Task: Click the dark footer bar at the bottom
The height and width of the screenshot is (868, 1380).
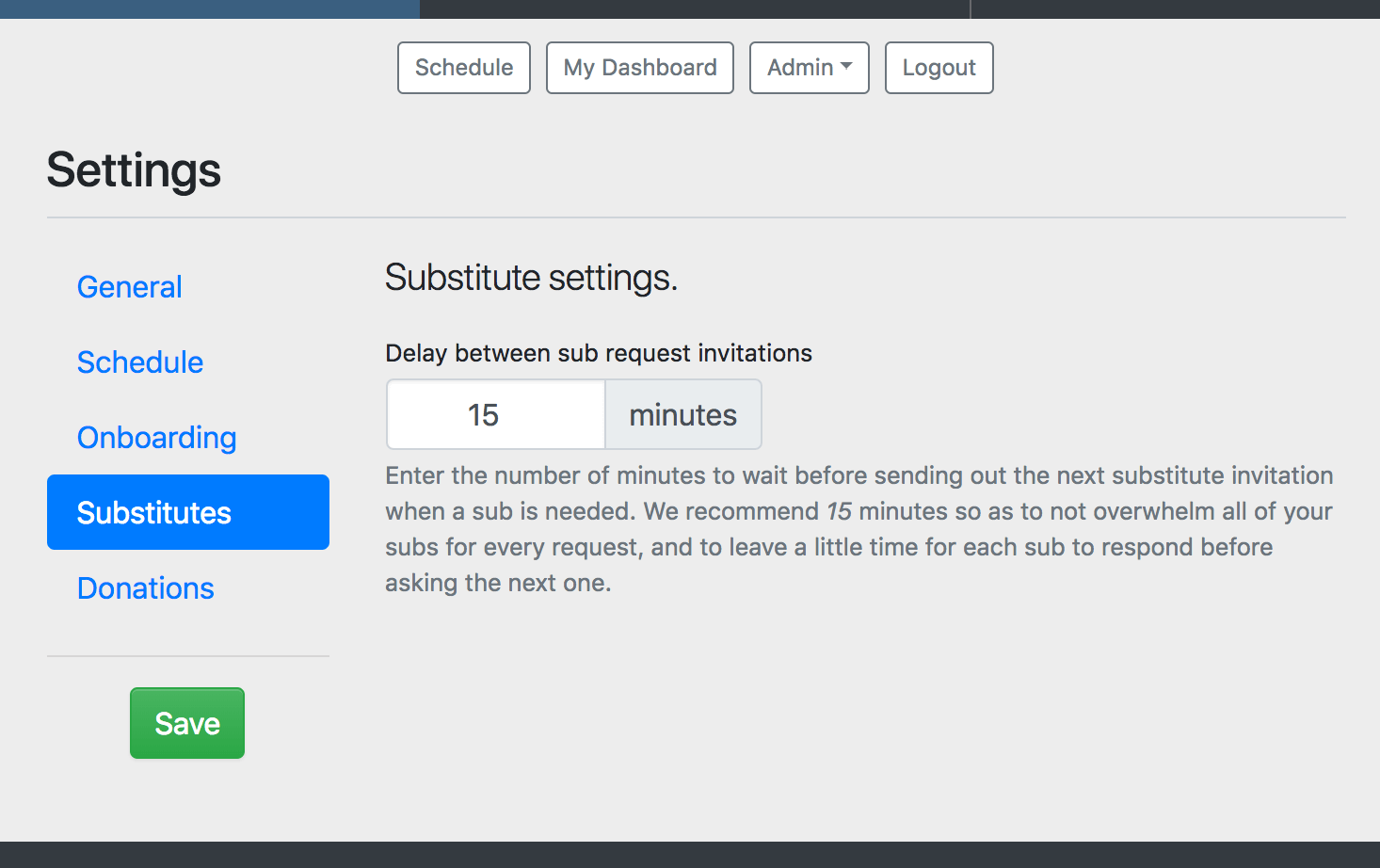Action: (x=690, y=855)
